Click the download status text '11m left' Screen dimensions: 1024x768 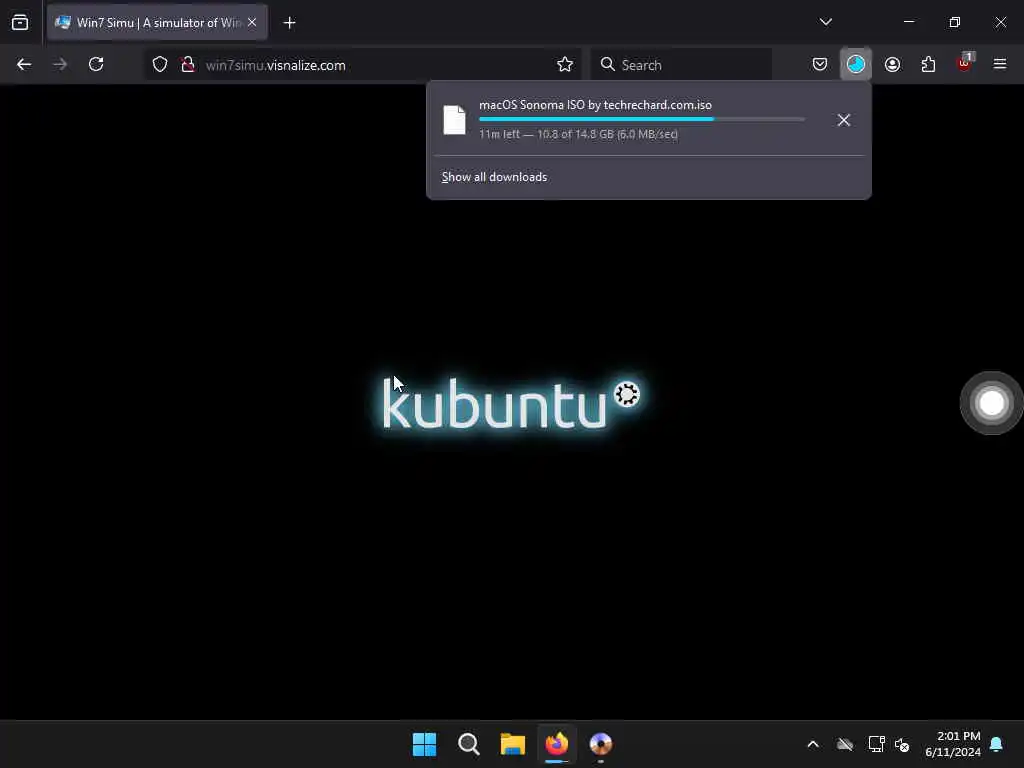(500, 134)
